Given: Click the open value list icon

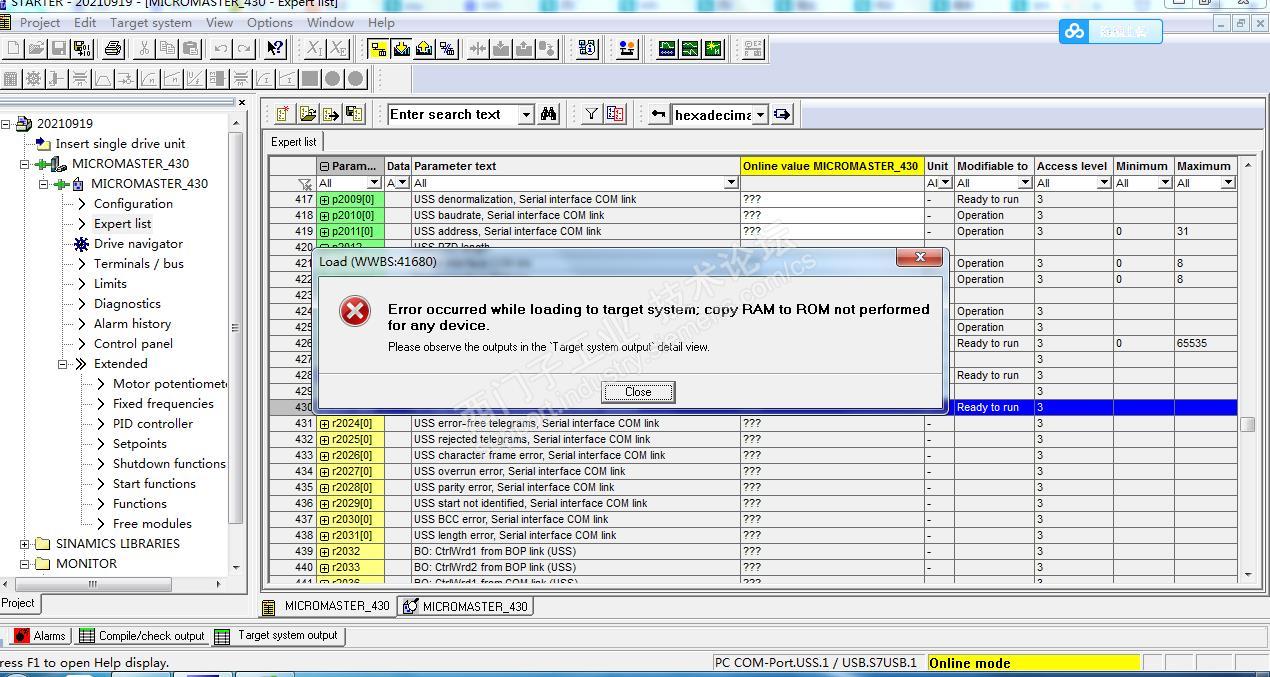Looking at the screenshot, I should 307,114.
